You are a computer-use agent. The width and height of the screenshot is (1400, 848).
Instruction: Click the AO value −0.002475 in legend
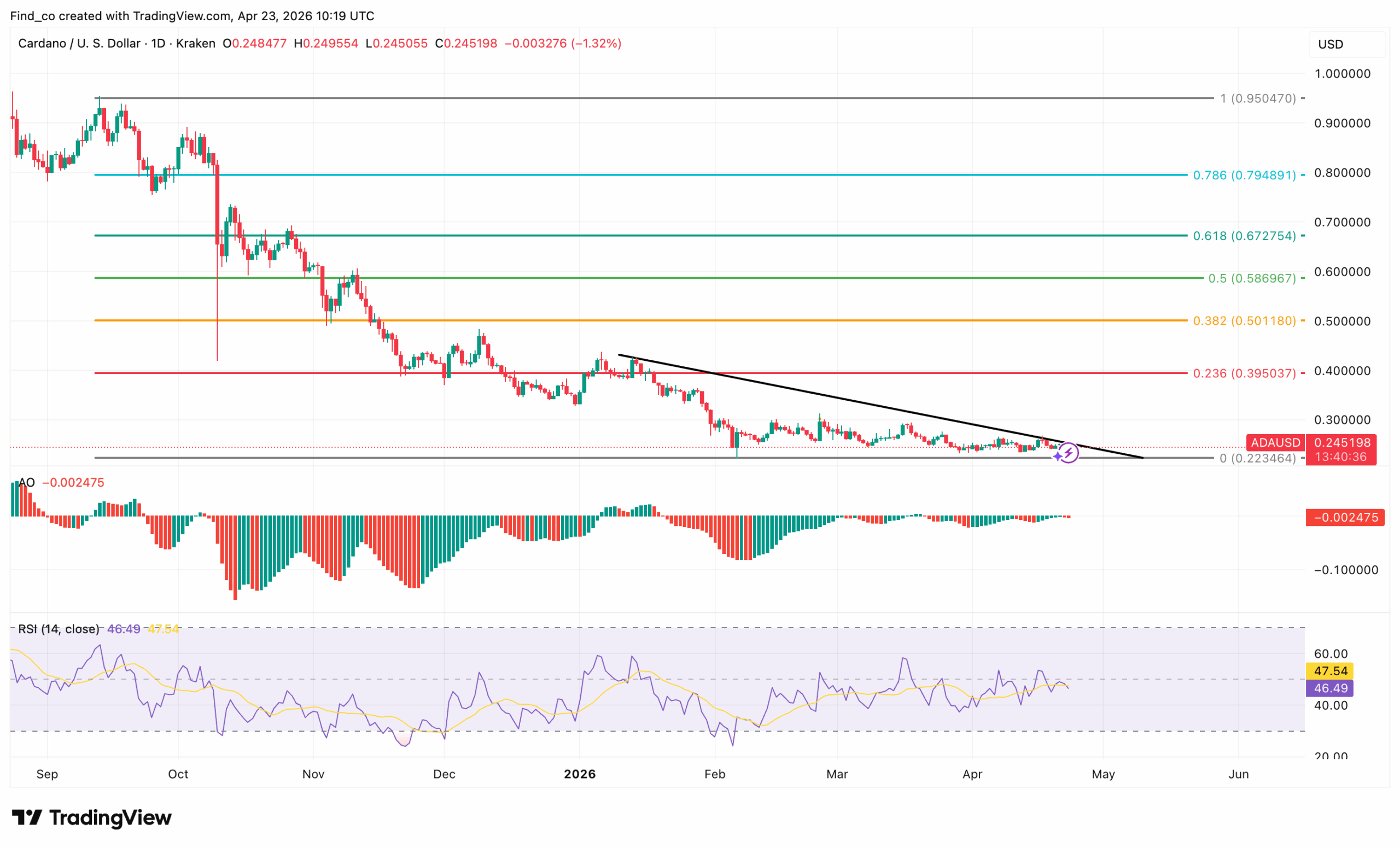coord(73,483)
